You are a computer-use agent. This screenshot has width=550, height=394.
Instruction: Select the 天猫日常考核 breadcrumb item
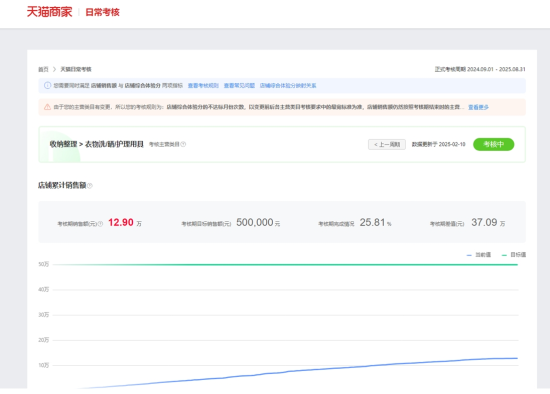pyautogui.click(x=76, y=69)
